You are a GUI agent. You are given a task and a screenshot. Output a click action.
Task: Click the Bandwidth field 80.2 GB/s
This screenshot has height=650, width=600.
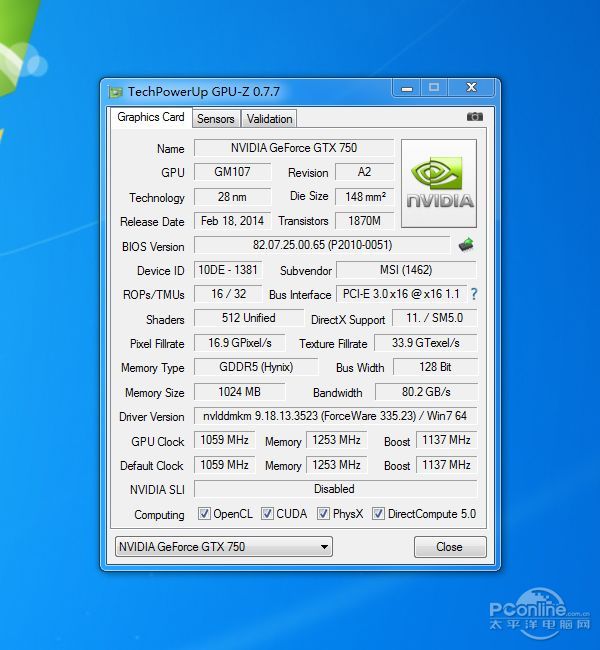(x=426, y=392)
